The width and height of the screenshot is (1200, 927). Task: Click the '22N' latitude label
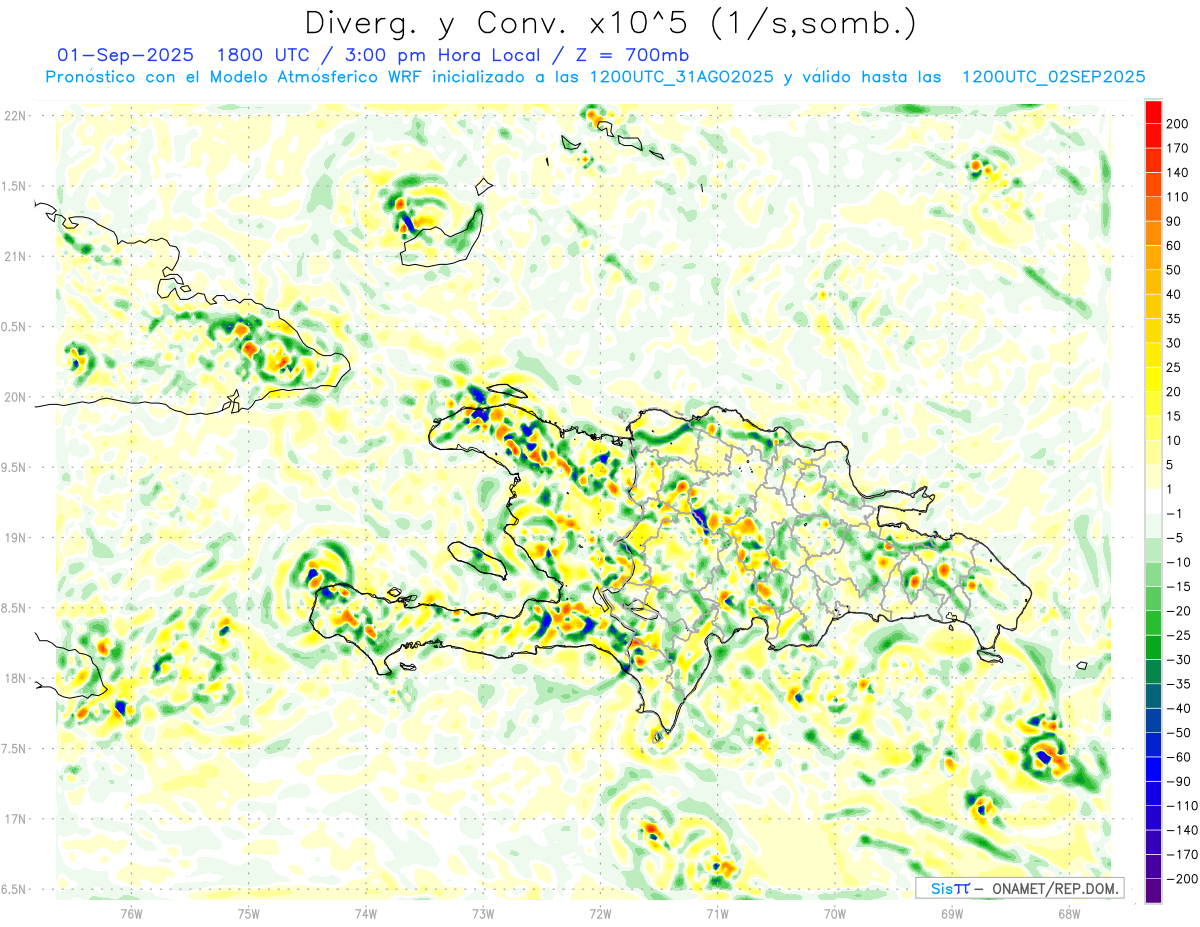point(15,116)
